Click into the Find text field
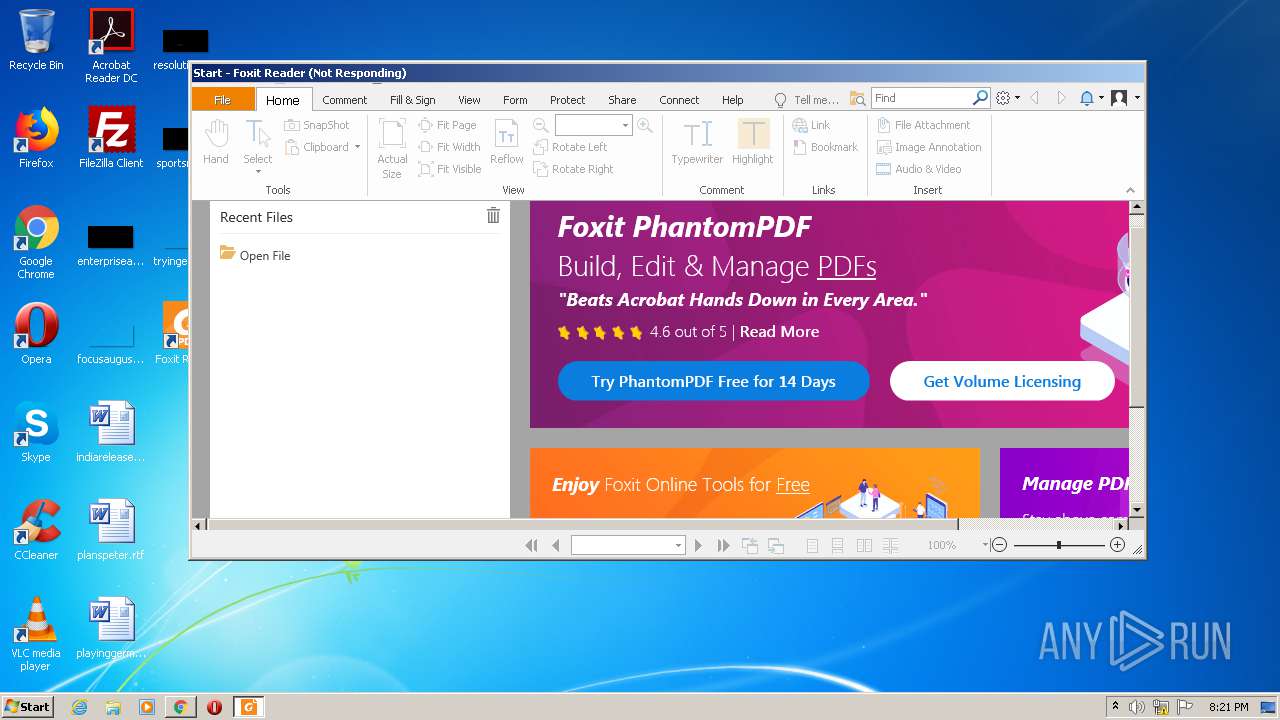Image resolution: width=1280 pixels, height=720 pixels. [921, 98]
